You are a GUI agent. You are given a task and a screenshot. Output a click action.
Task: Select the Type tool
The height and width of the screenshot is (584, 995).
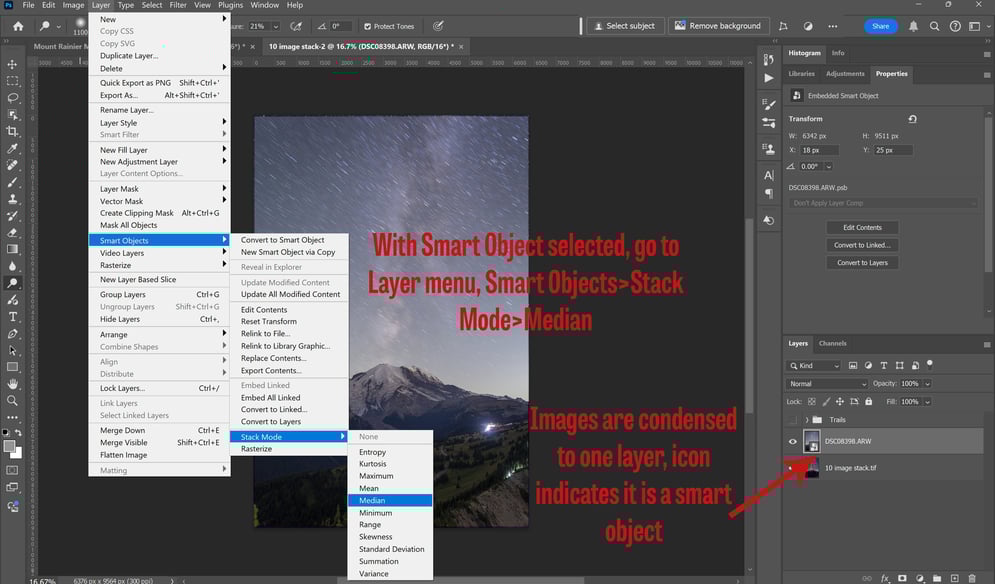pos(12,317)
